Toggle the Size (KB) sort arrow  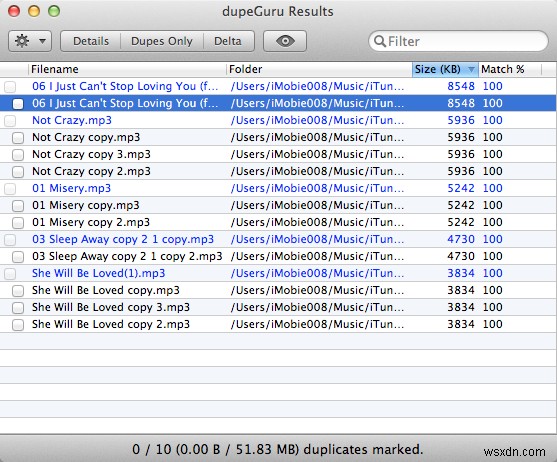click(471, 69)
